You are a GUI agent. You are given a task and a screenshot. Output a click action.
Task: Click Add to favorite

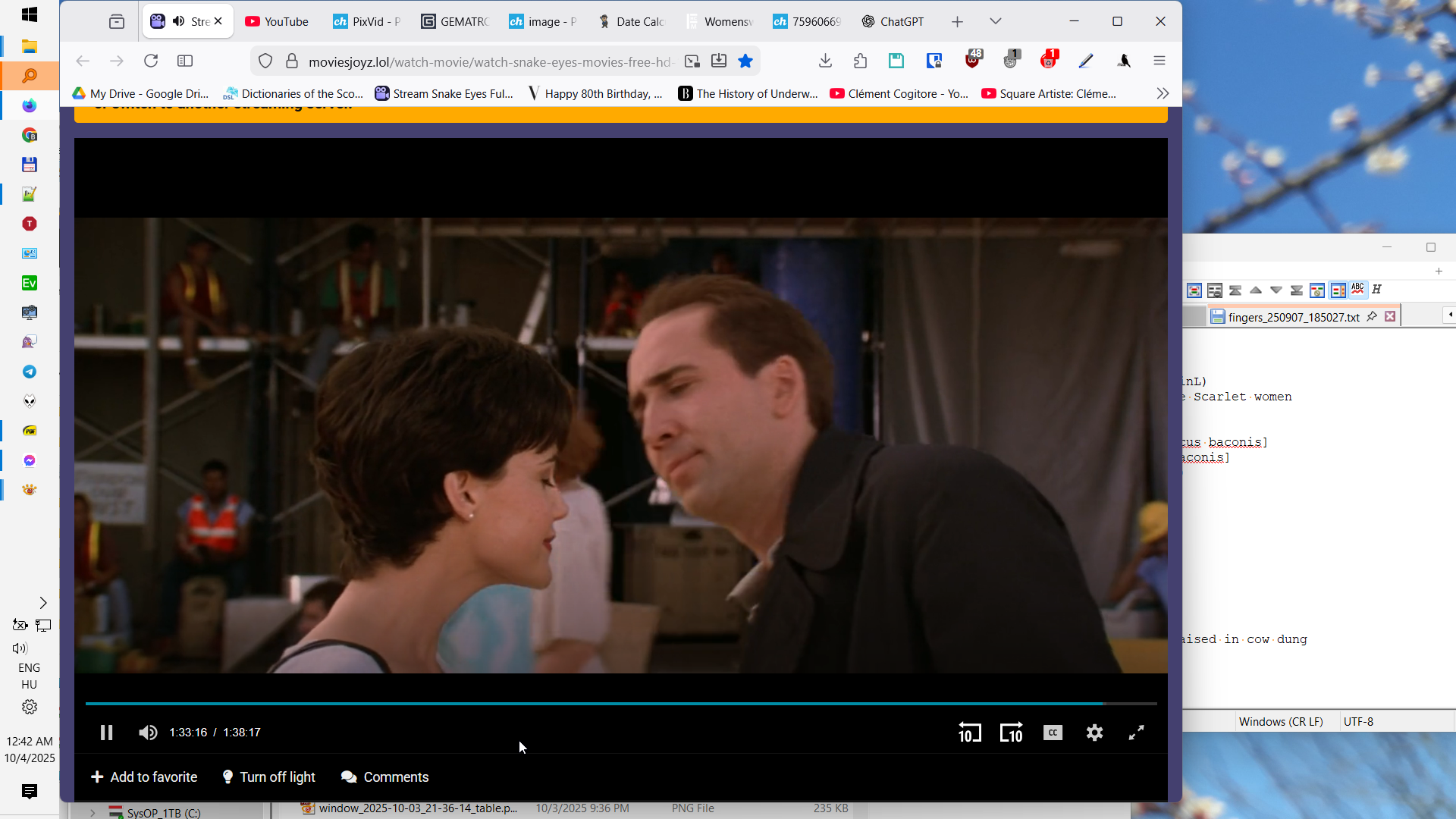144,777
